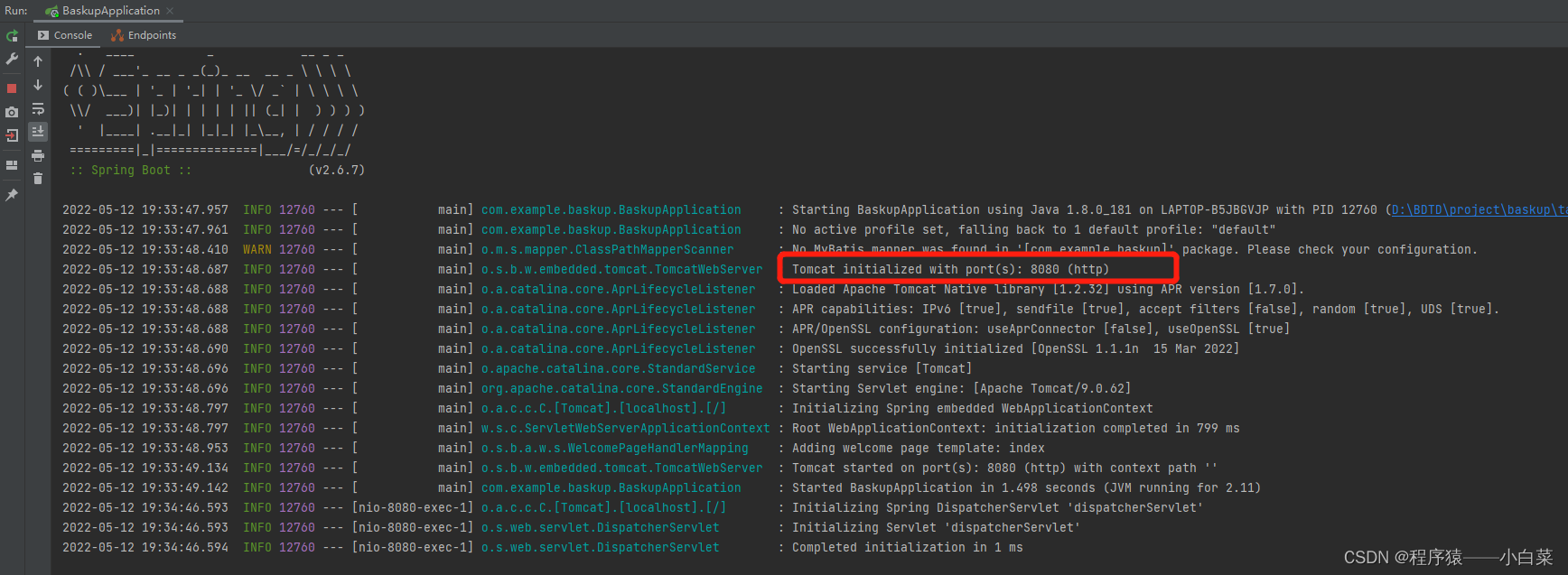Viewport: 1568px width, 575px height.
Task: Open run configuration settings wrench icon
Action: point(12,59)
